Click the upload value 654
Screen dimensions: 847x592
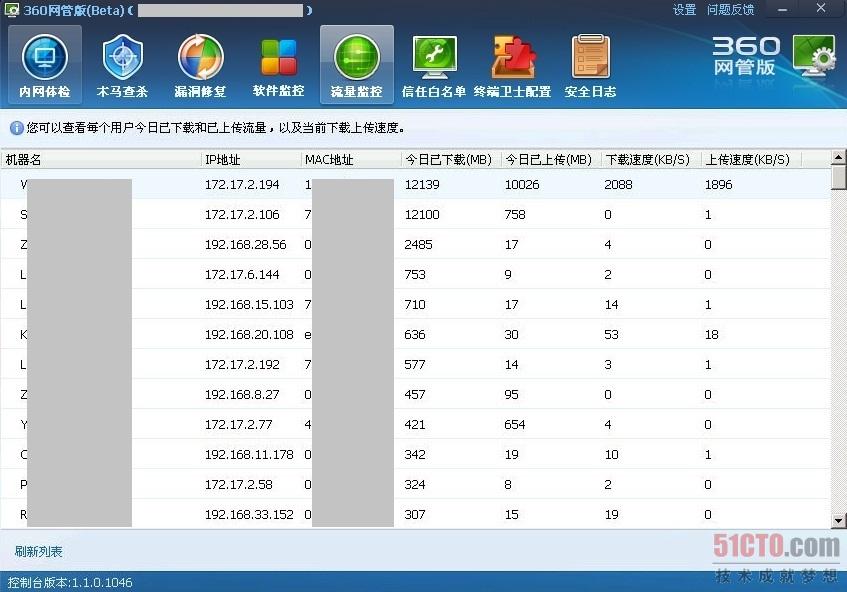coord(515,425)
